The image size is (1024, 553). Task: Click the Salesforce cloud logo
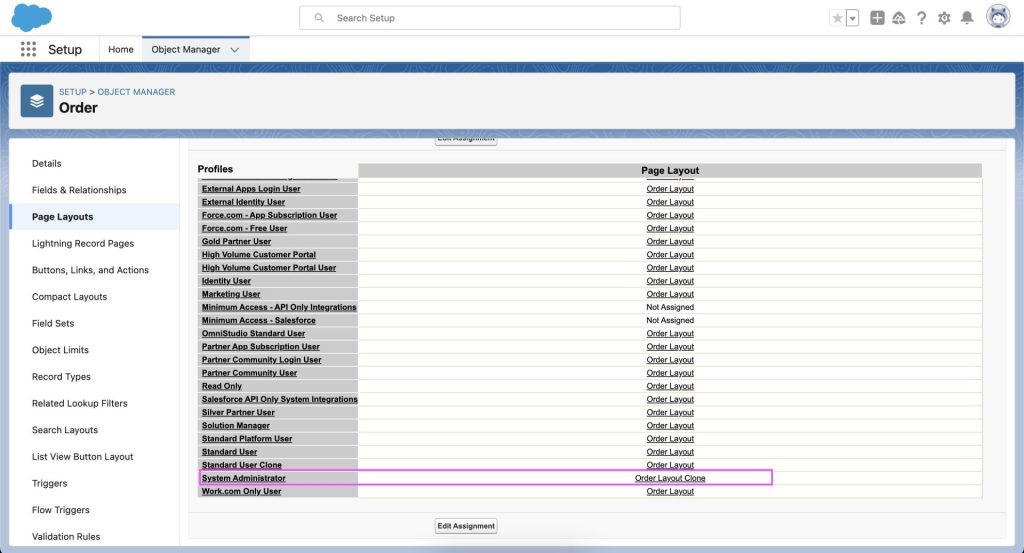pos(31,17)
